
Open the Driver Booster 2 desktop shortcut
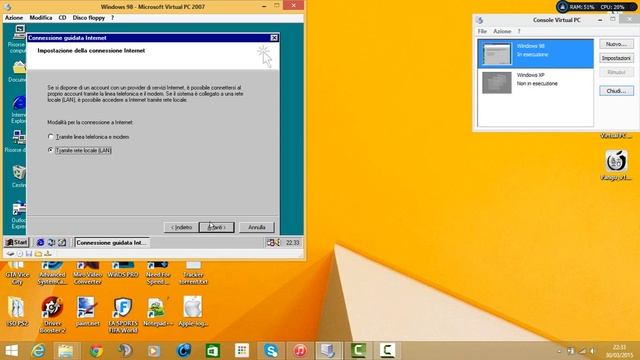pos(52,314)
